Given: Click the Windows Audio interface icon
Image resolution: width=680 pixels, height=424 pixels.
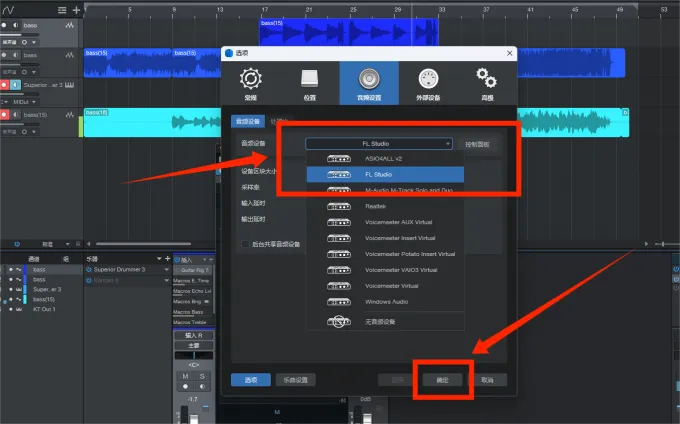Looking at the screenshot, I should tap(339, 302).
